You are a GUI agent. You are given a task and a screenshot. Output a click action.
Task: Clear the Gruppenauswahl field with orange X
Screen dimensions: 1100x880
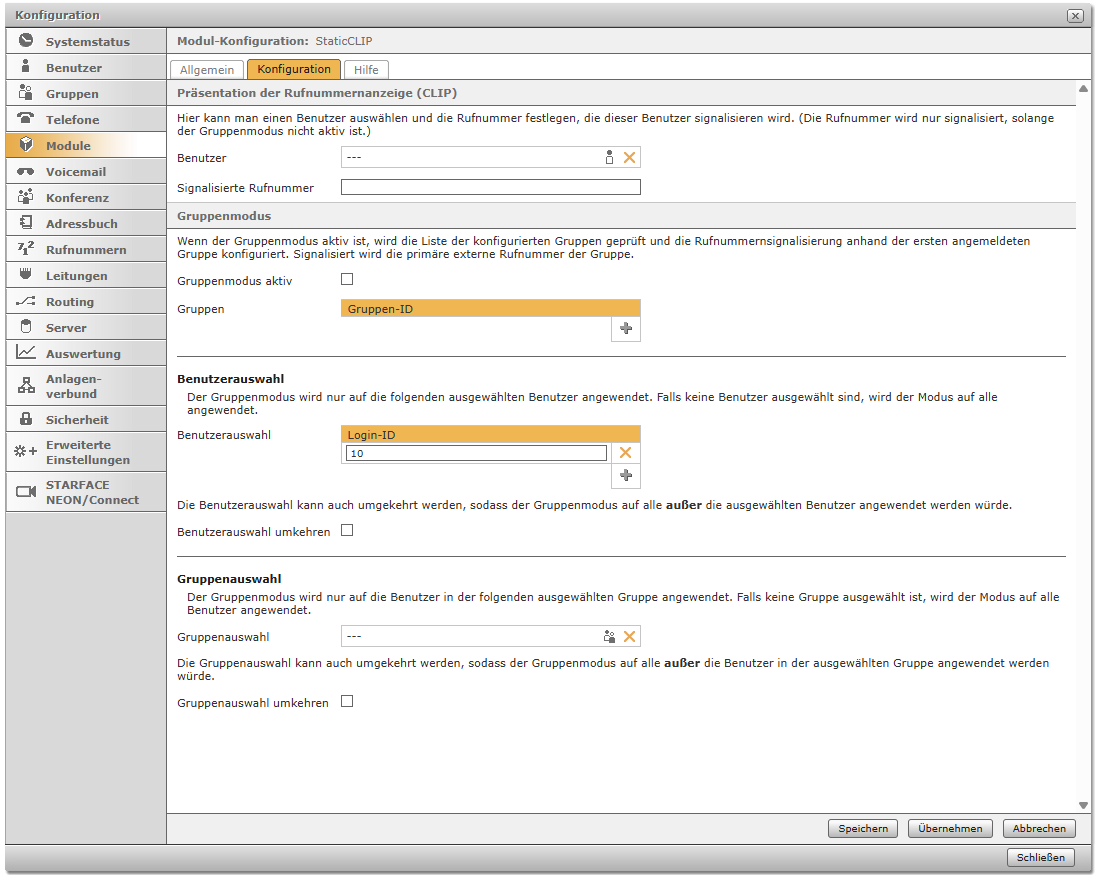point(629,636)
